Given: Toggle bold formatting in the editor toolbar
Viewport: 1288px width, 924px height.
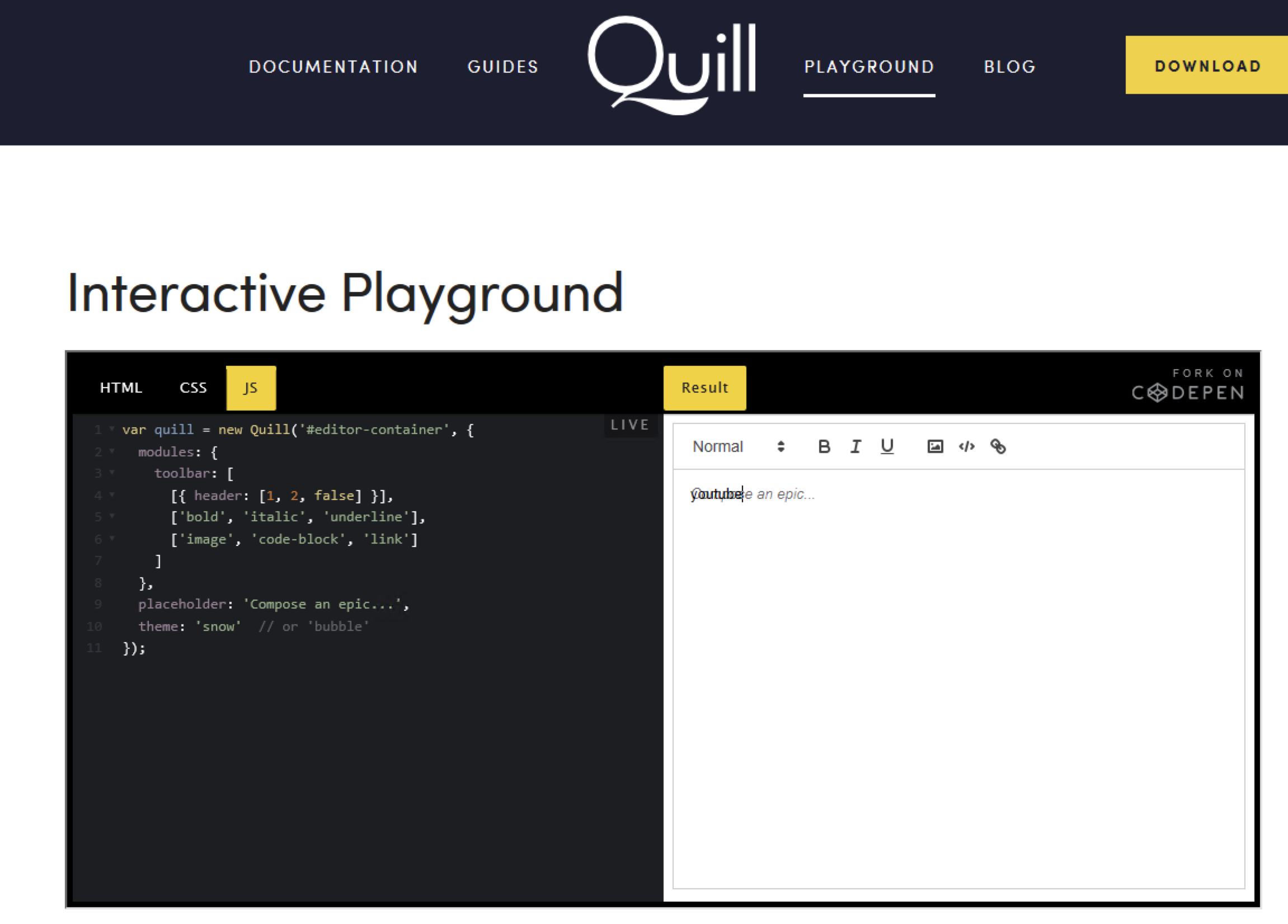Looking at the screenshot, I should tap(825, 447).
